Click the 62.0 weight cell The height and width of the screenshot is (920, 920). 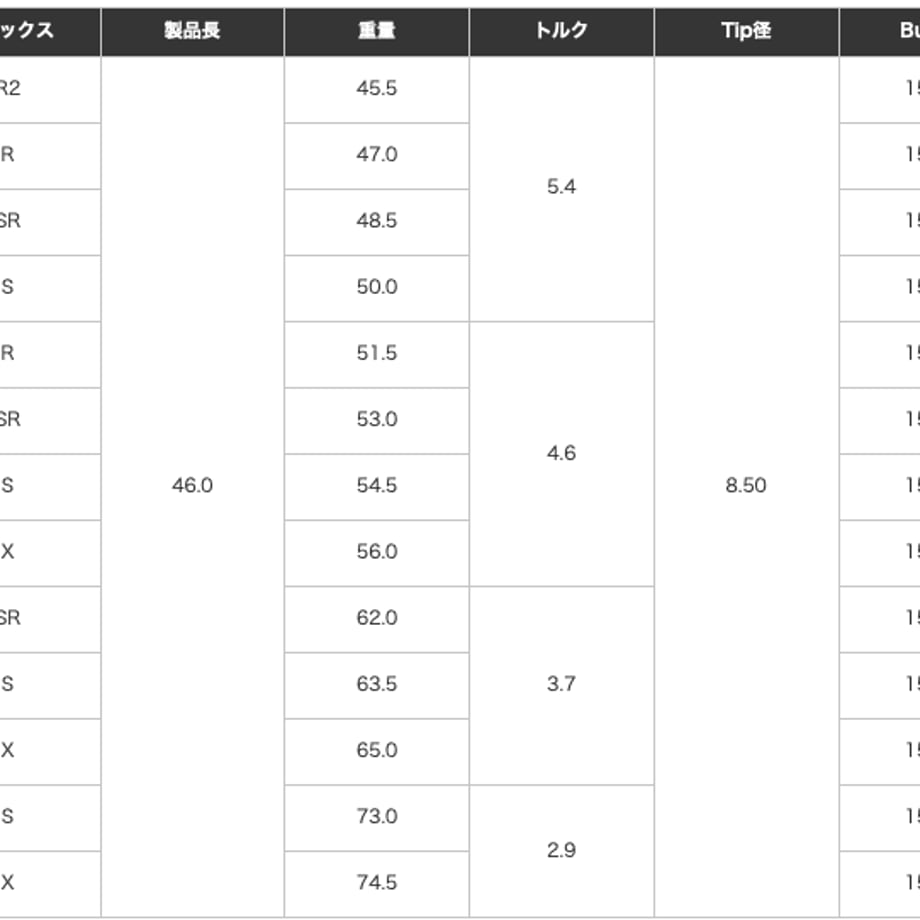pyautogui.click(x=377, y=619)
